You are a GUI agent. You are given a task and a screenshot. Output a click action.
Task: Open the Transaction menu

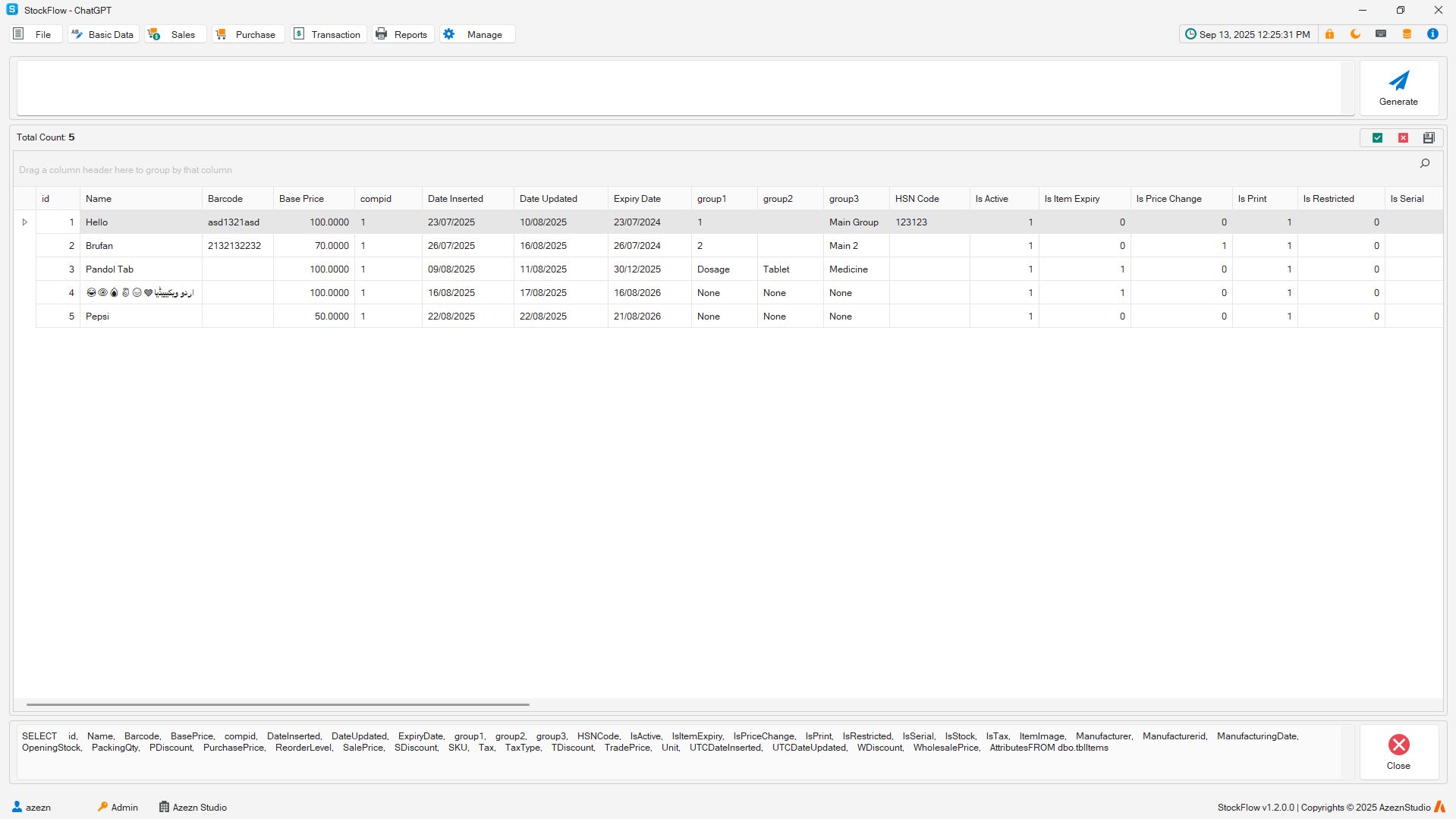(x=329, y=34)
